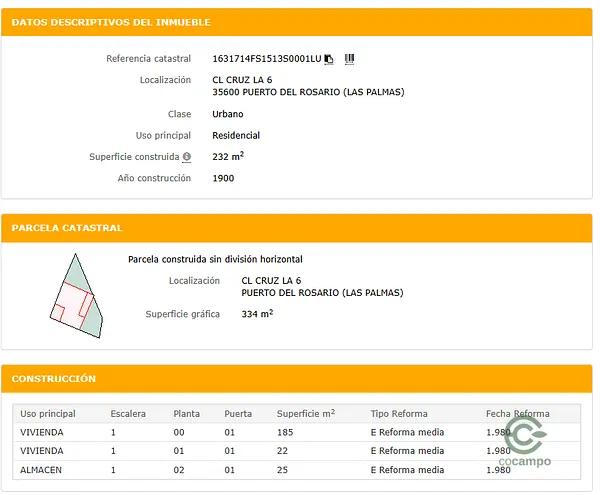Click the Fecha Reforma column header

517,414
